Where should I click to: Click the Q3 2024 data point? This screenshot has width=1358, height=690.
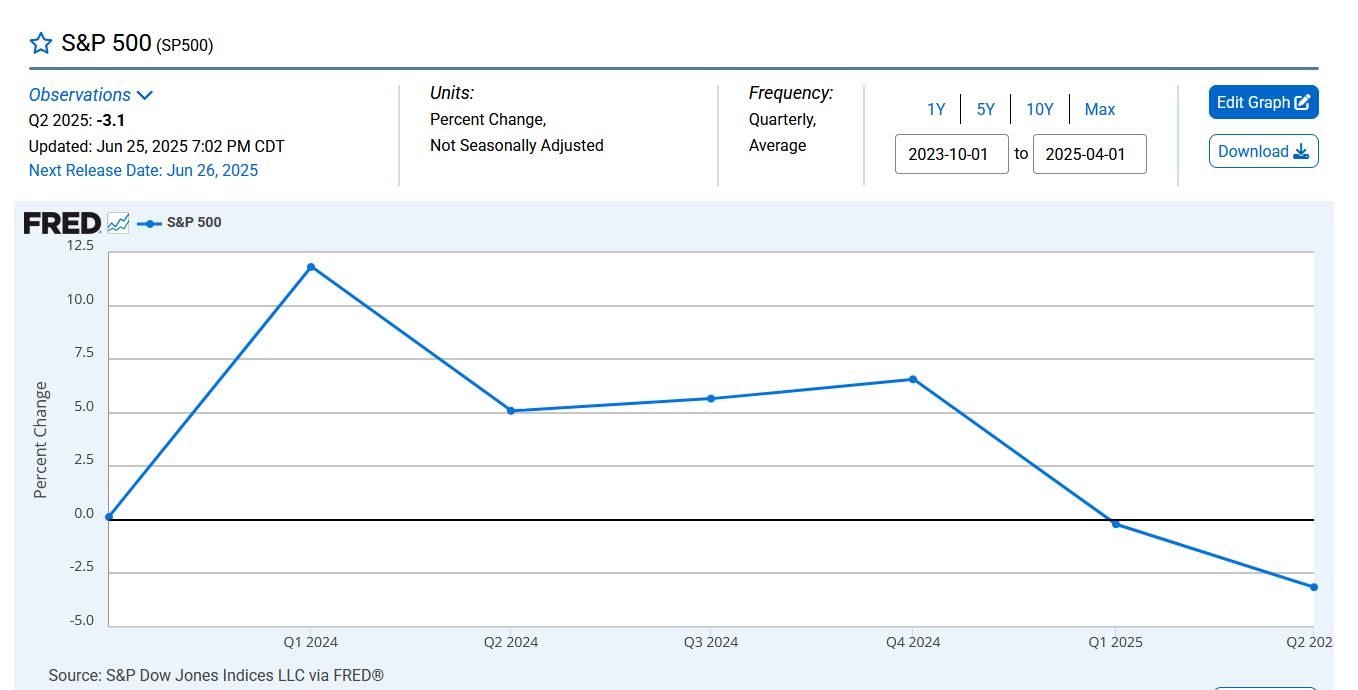coord(711,398)
